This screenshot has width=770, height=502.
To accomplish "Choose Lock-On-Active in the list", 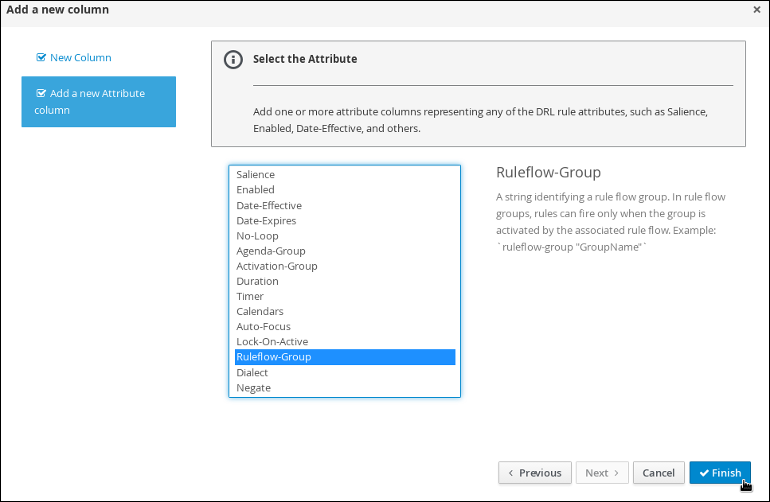I will click(x=345, y=341).
